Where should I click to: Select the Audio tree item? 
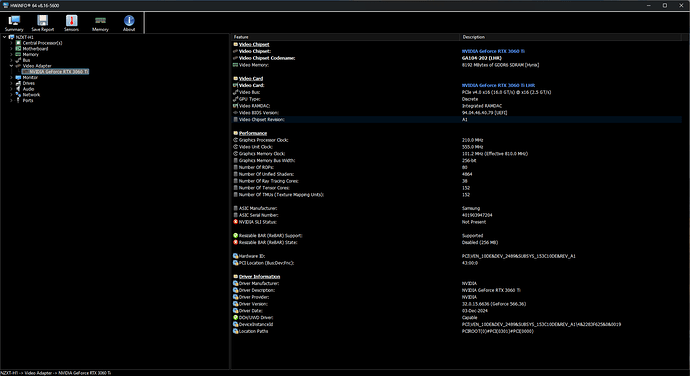[x=28, y=89]
